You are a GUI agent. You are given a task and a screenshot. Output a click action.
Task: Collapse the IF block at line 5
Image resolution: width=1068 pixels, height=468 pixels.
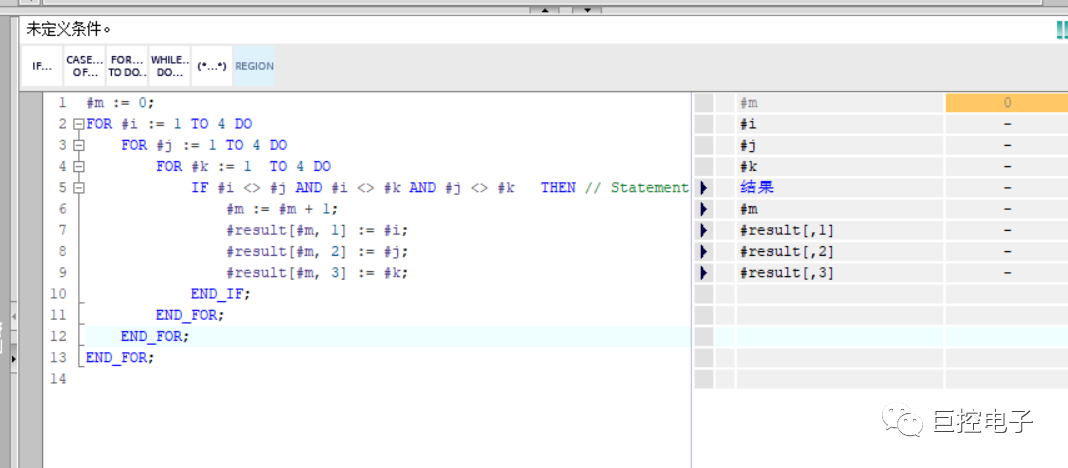pos(78,188)
